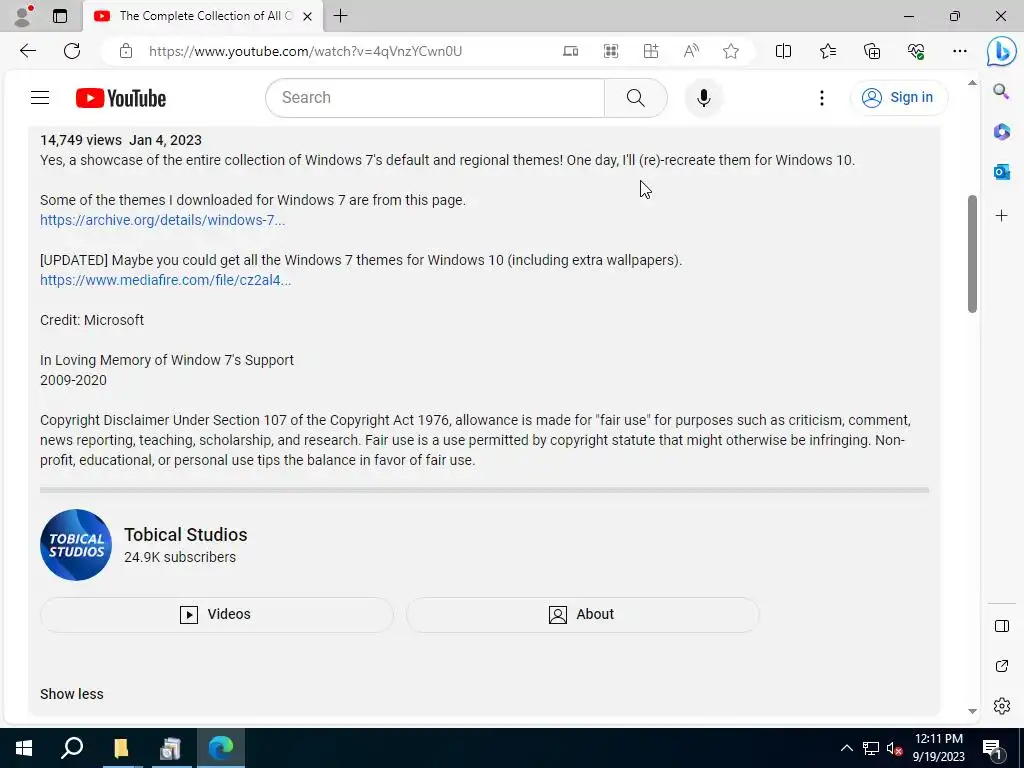Open muted volume tray icon
Viewport: 1024px width, 768px height.
(894, 748)
